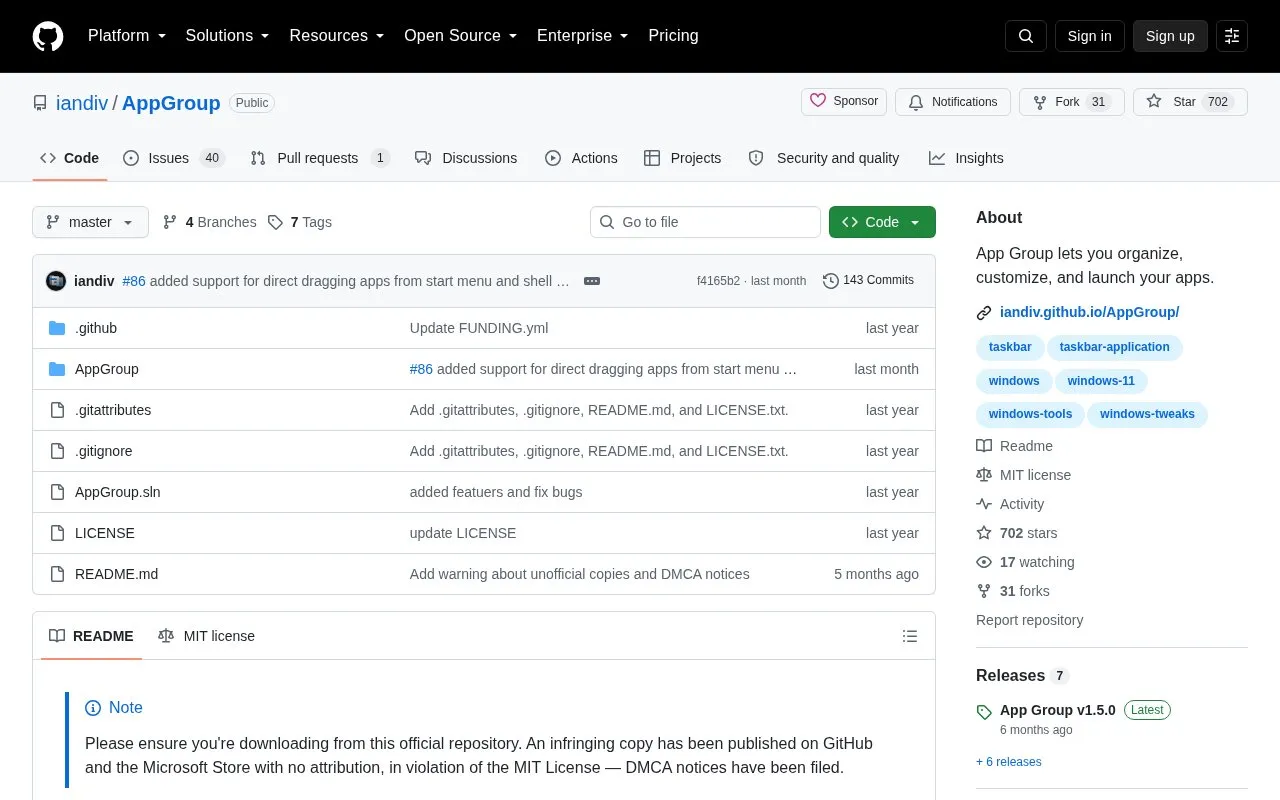
Task: View 143 Commits history
Action: pyautogui.click(x=868, y=281)
